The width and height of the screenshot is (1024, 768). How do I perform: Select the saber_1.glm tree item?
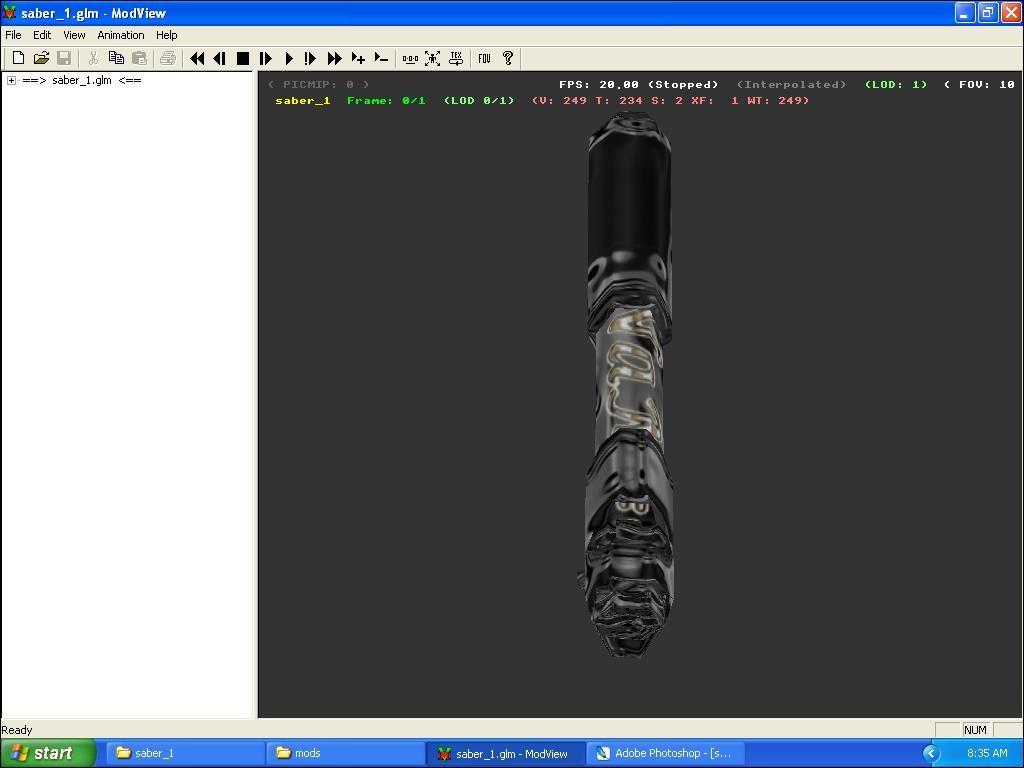click(x=81, y=81)
